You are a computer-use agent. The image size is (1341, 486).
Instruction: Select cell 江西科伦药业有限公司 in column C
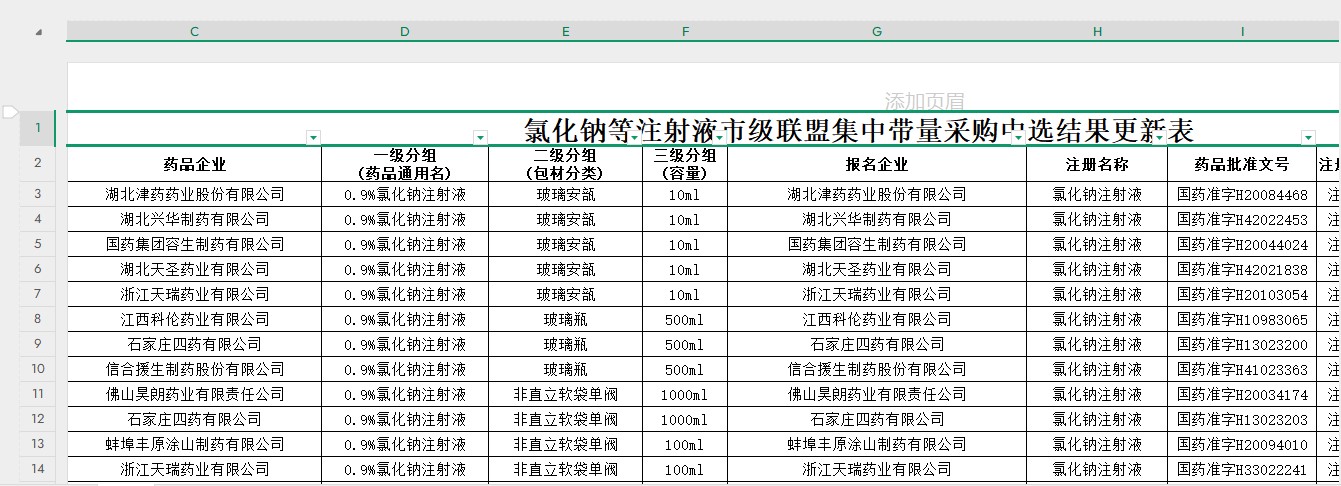click(195, 319)
